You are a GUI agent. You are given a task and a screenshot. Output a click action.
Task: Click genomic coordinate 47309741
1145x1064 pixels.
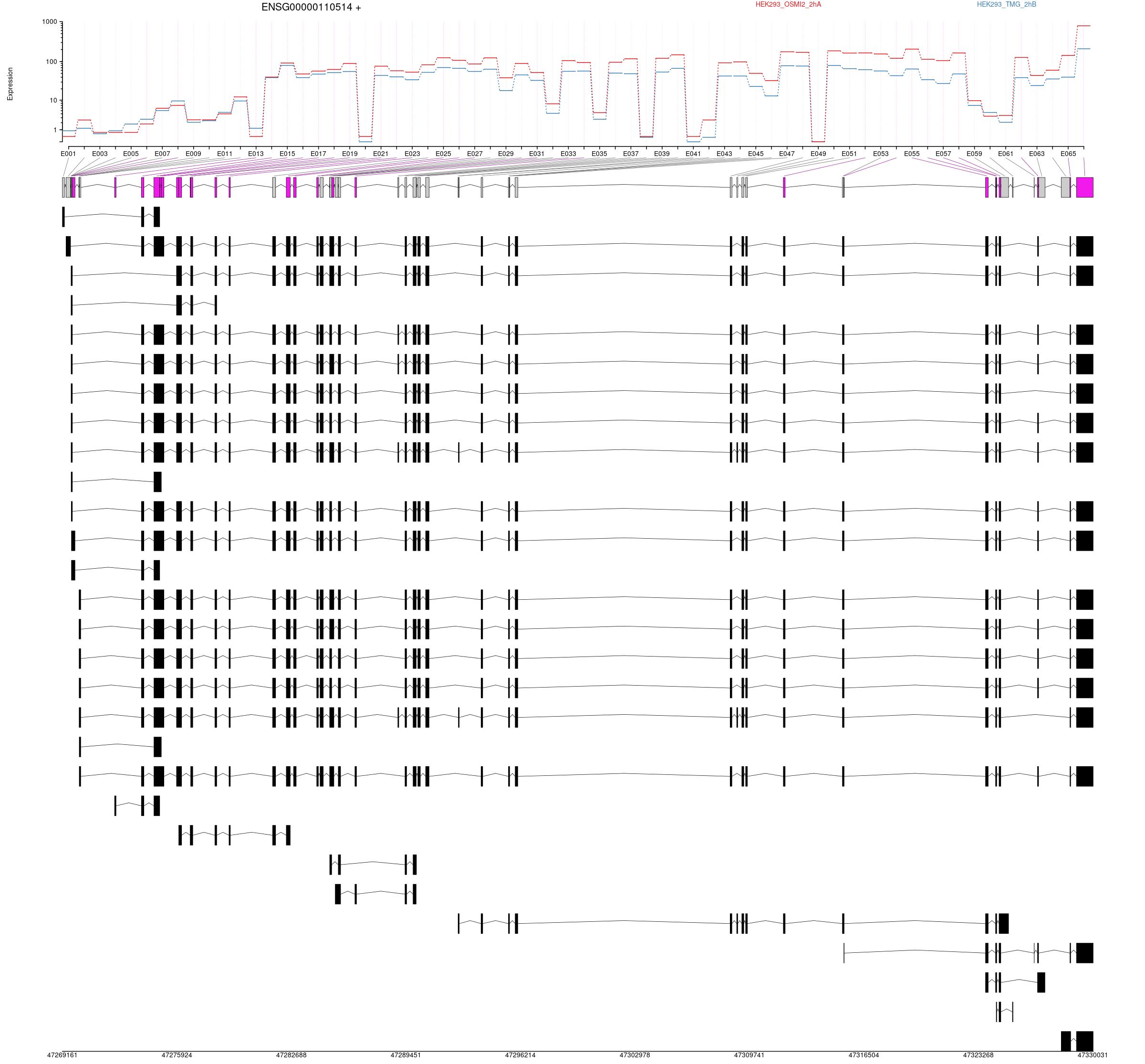[749, 1055]
